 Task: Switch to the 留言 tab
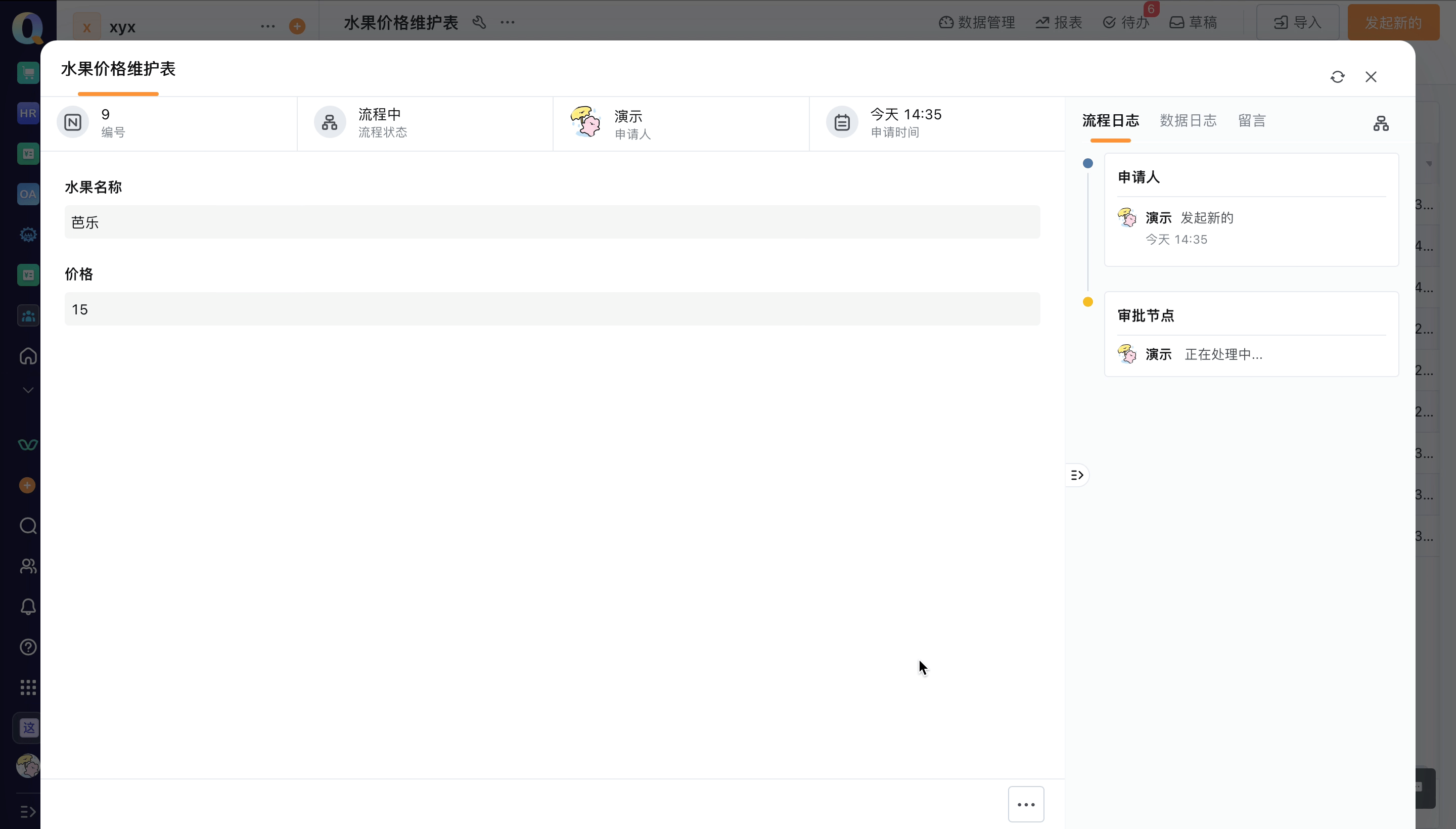point(1252,120)
